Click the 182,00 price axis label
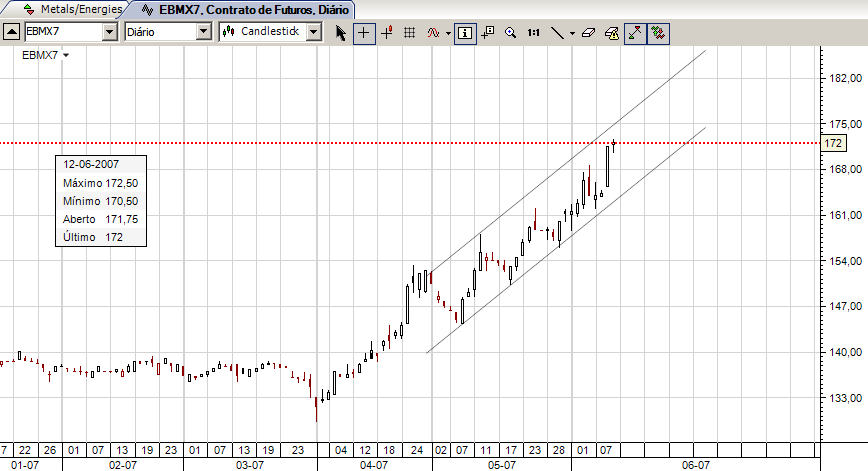The height and width of the screenshot is (471, 868). click(845, 79)
